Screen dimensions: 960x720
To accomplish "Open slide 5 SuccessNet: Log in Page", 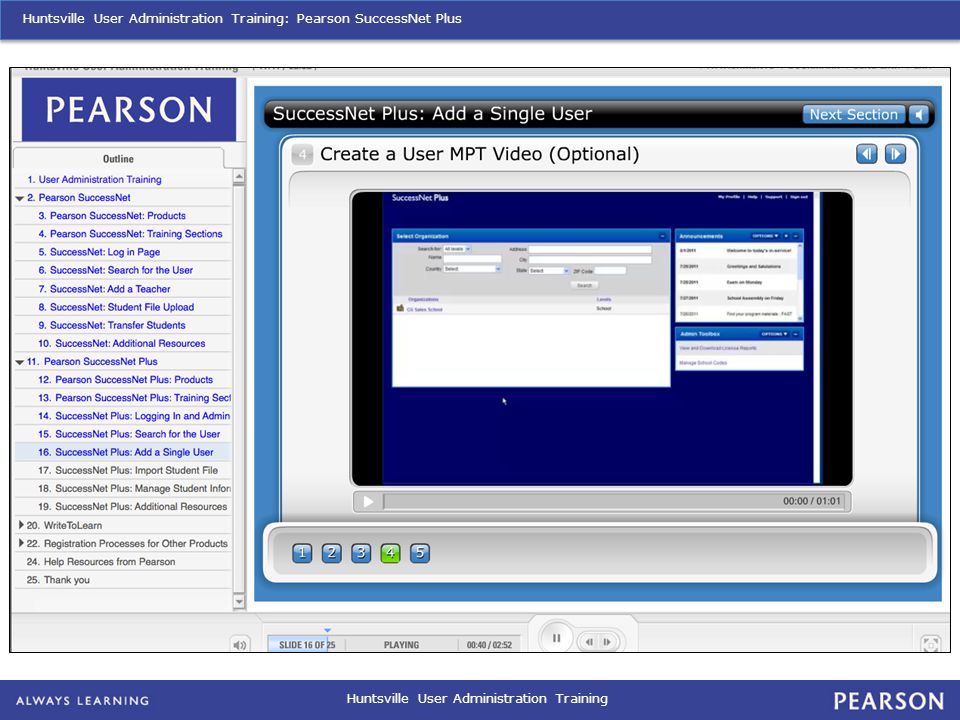I will 99,252.
